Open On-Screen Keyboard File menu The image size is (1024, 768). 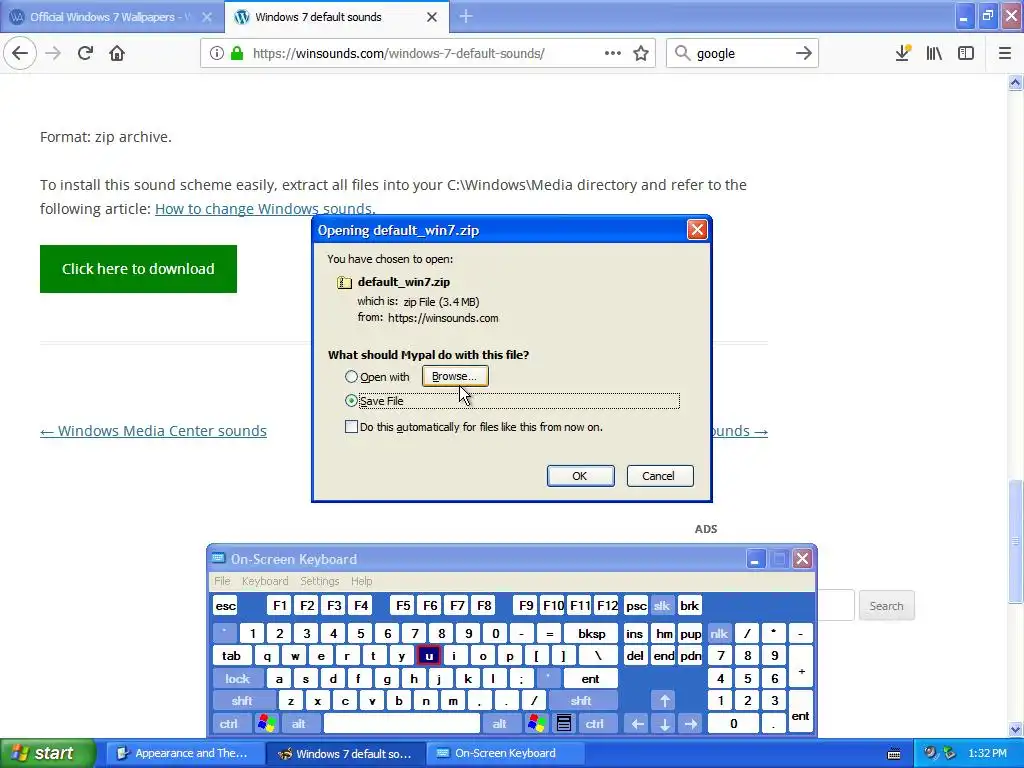tap(222, 581)
